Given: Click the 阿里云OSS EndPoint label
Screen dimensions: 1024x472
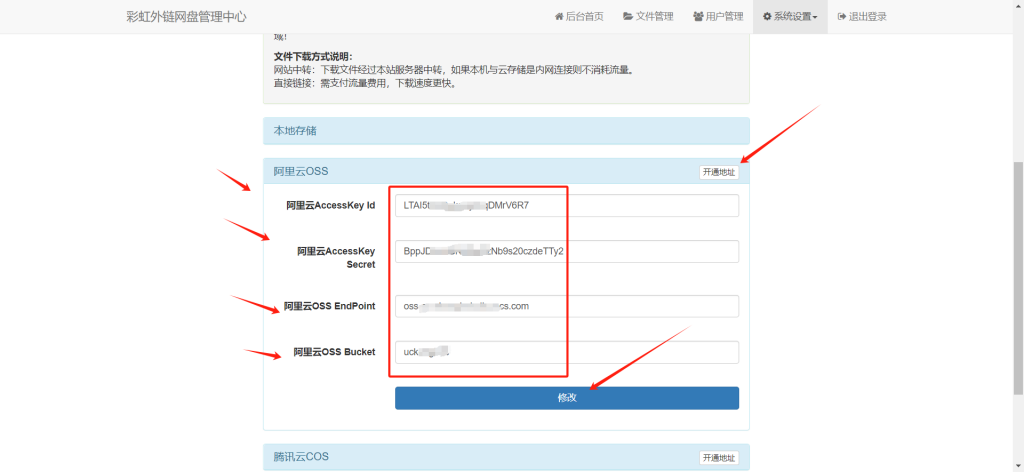Looking at the screenshot, I should 329,306.
